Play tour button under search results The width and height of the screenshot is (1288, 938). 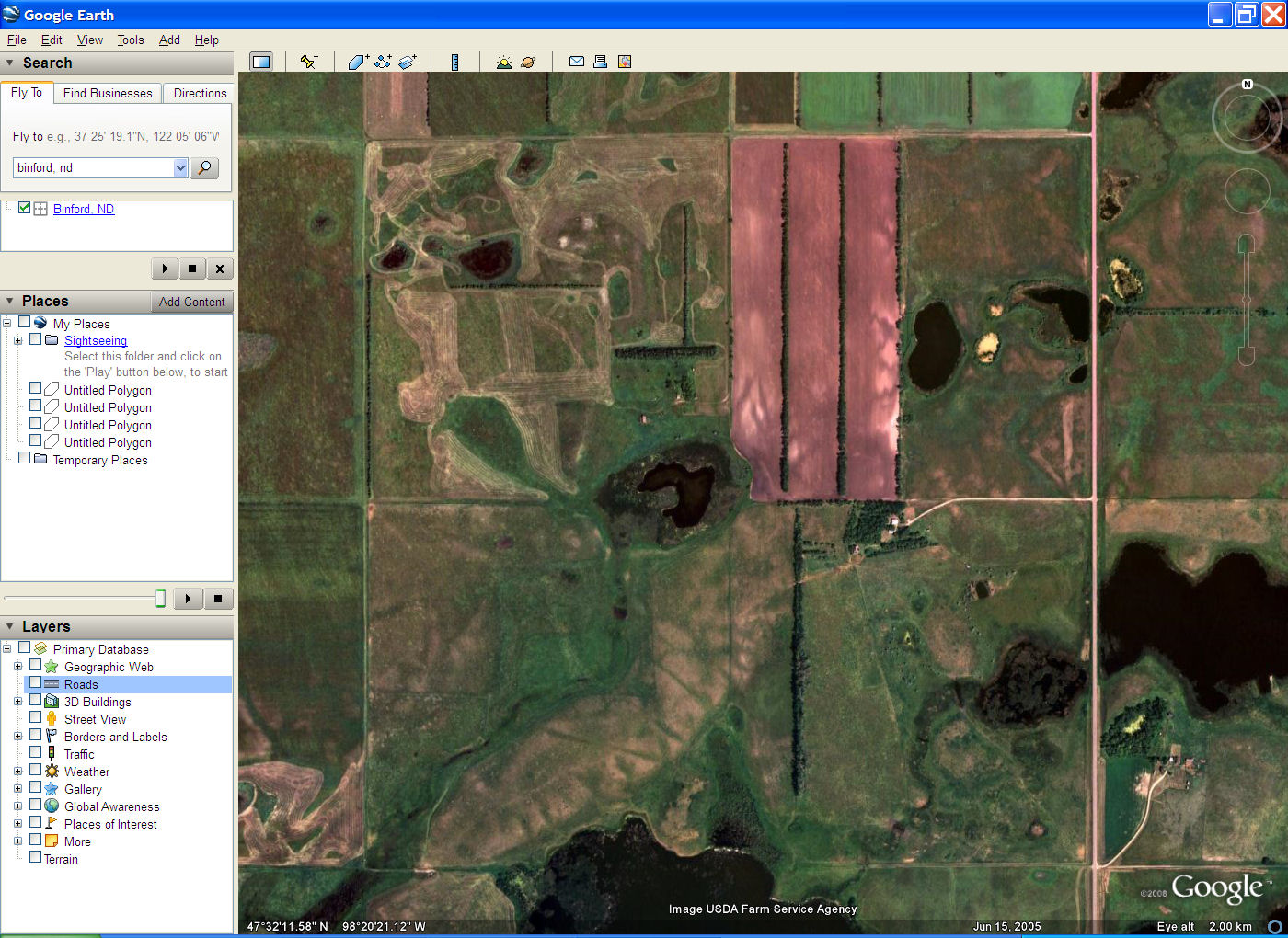tap(165, 269)
